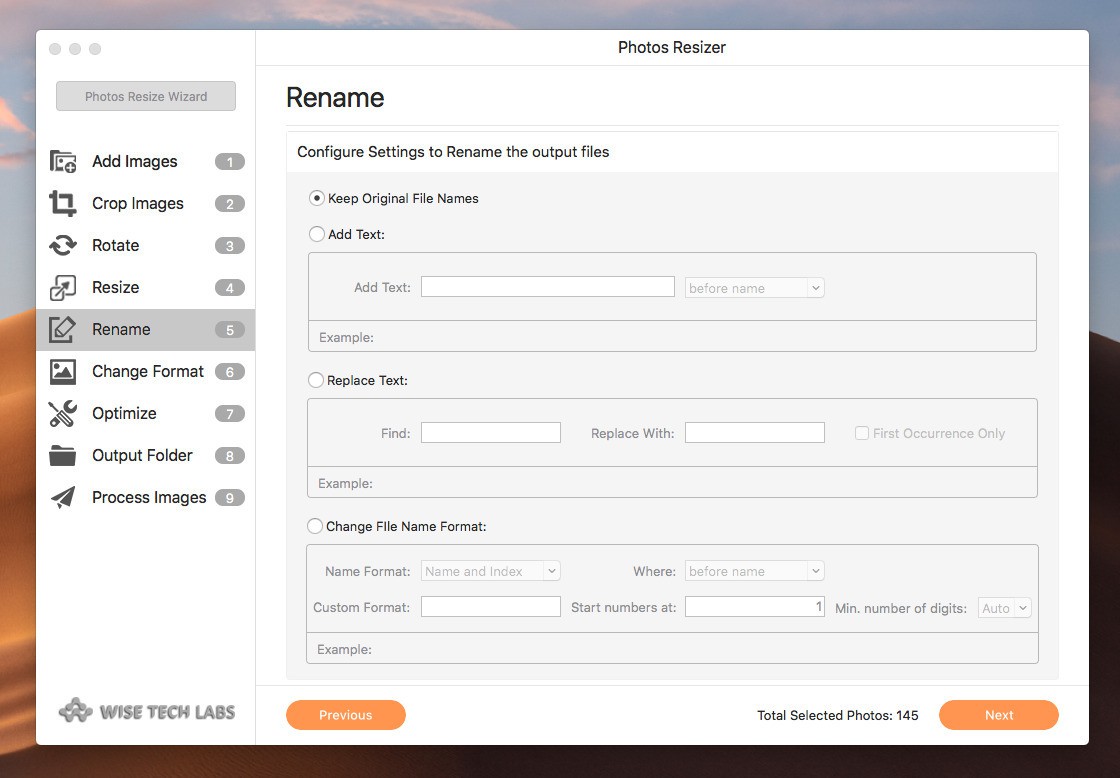1120x778 pixels.
Task: Expand the Min. number of digits dropdown
Action: [1004, 608]
